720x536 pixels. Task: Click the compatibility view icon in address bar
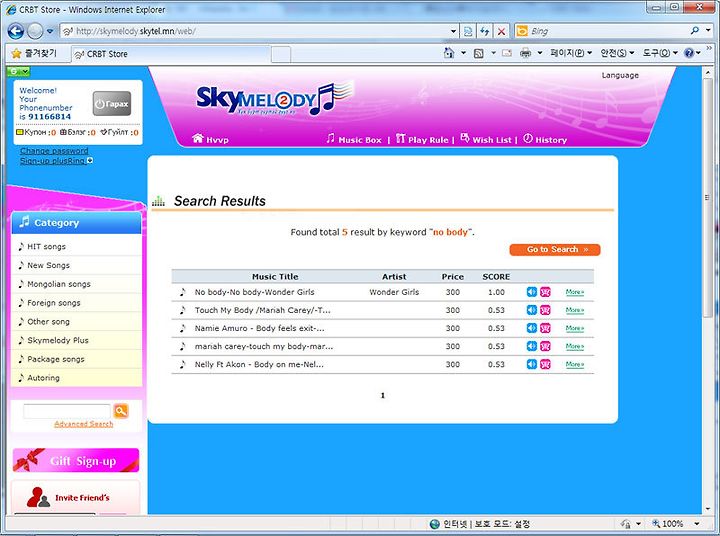(468, 31)
